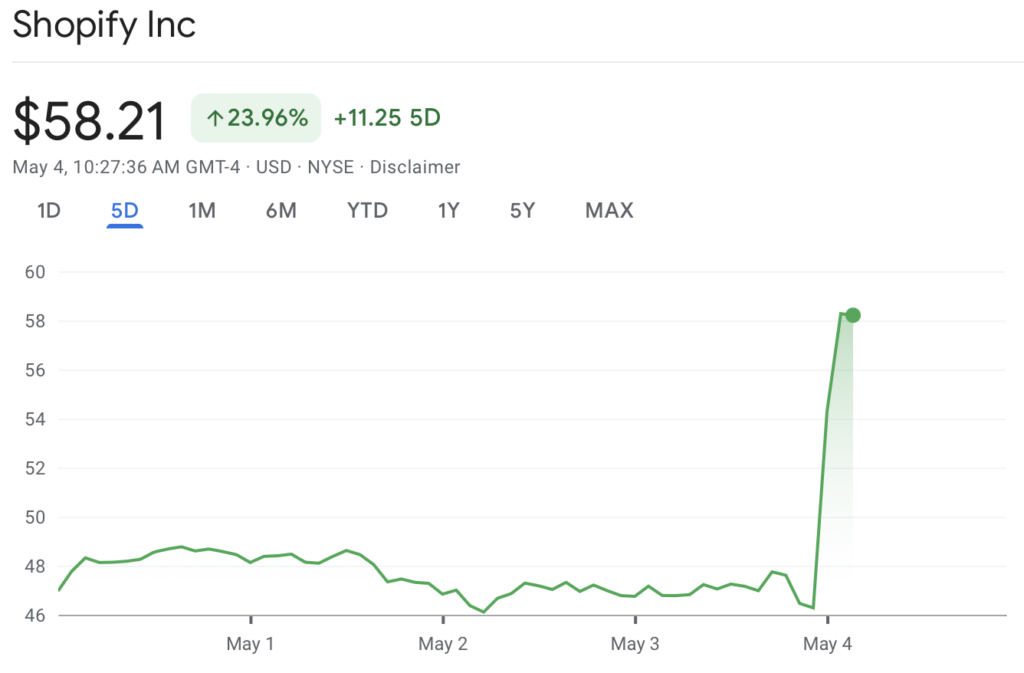Click the green endpoint dot on the chart

coord(852,315)
